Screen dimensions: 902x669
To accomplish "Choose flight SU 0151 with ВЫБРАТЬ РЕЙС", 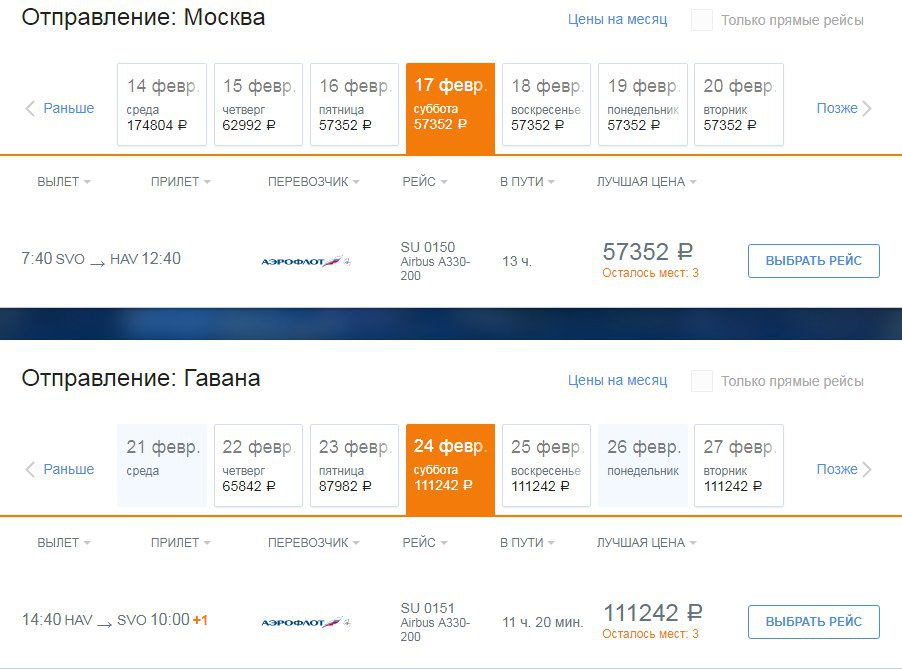I will pyautogui.click(x=813, y=621).
